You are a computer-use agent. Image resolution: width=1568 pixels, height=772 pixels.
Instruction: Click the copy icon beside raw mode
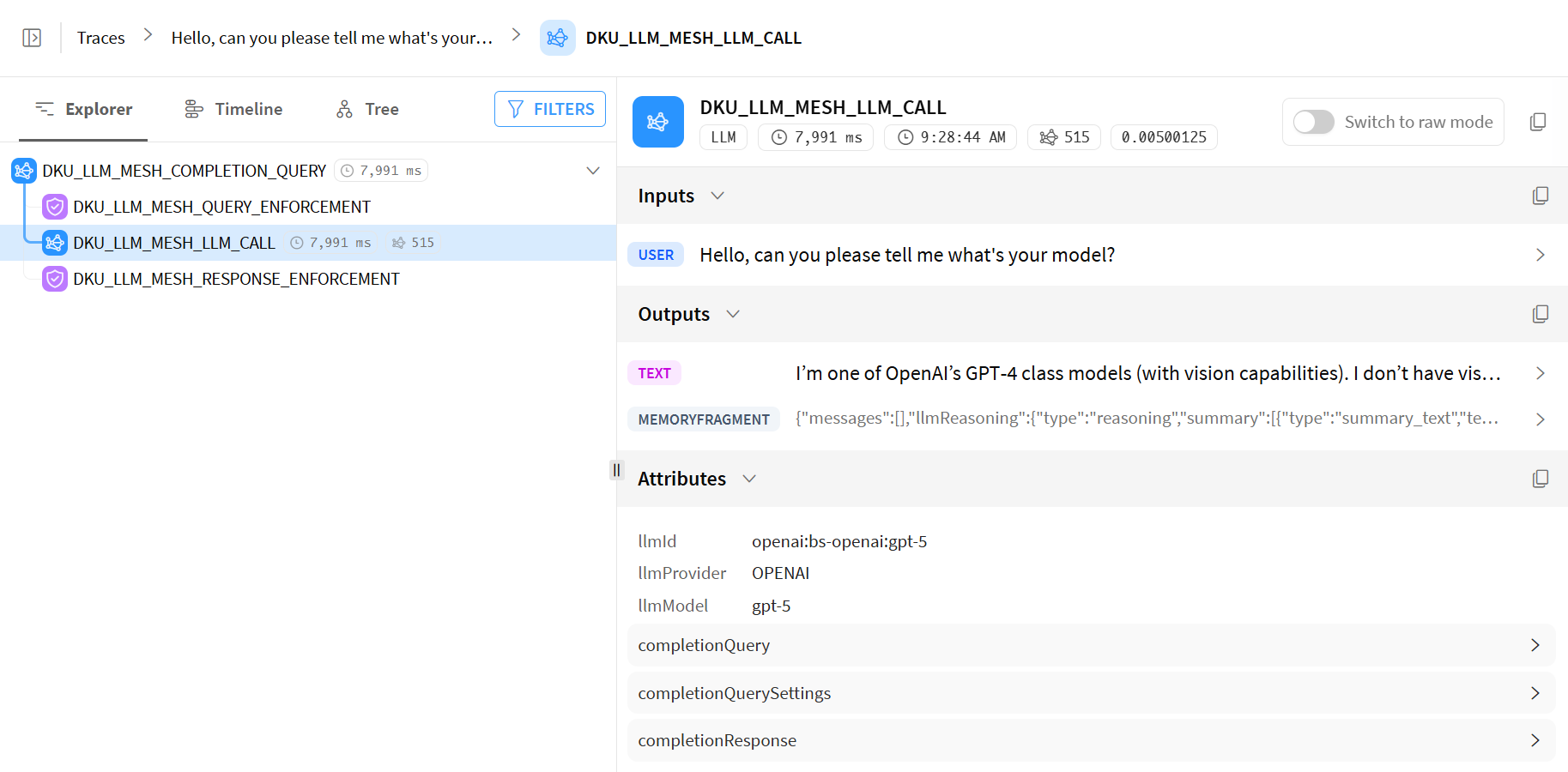point(1537,122)
